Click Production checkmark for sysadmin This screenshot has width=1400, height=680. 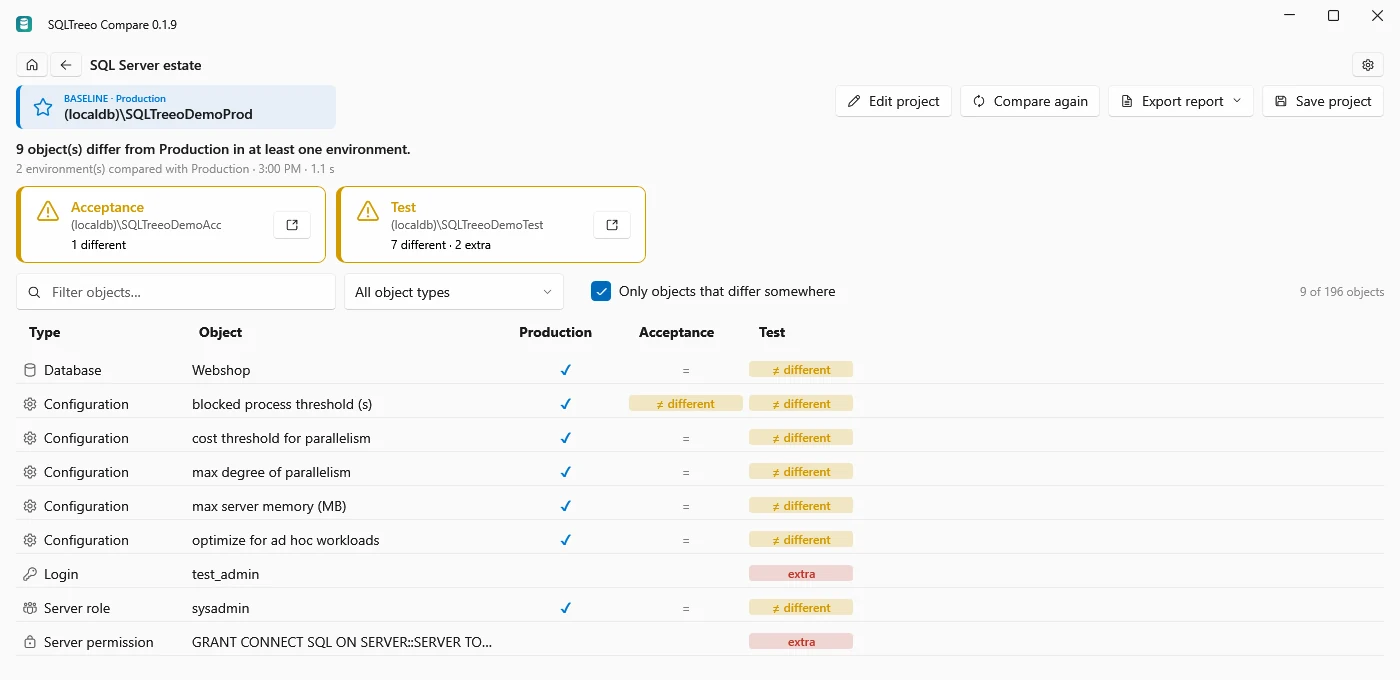pos(565,608)
